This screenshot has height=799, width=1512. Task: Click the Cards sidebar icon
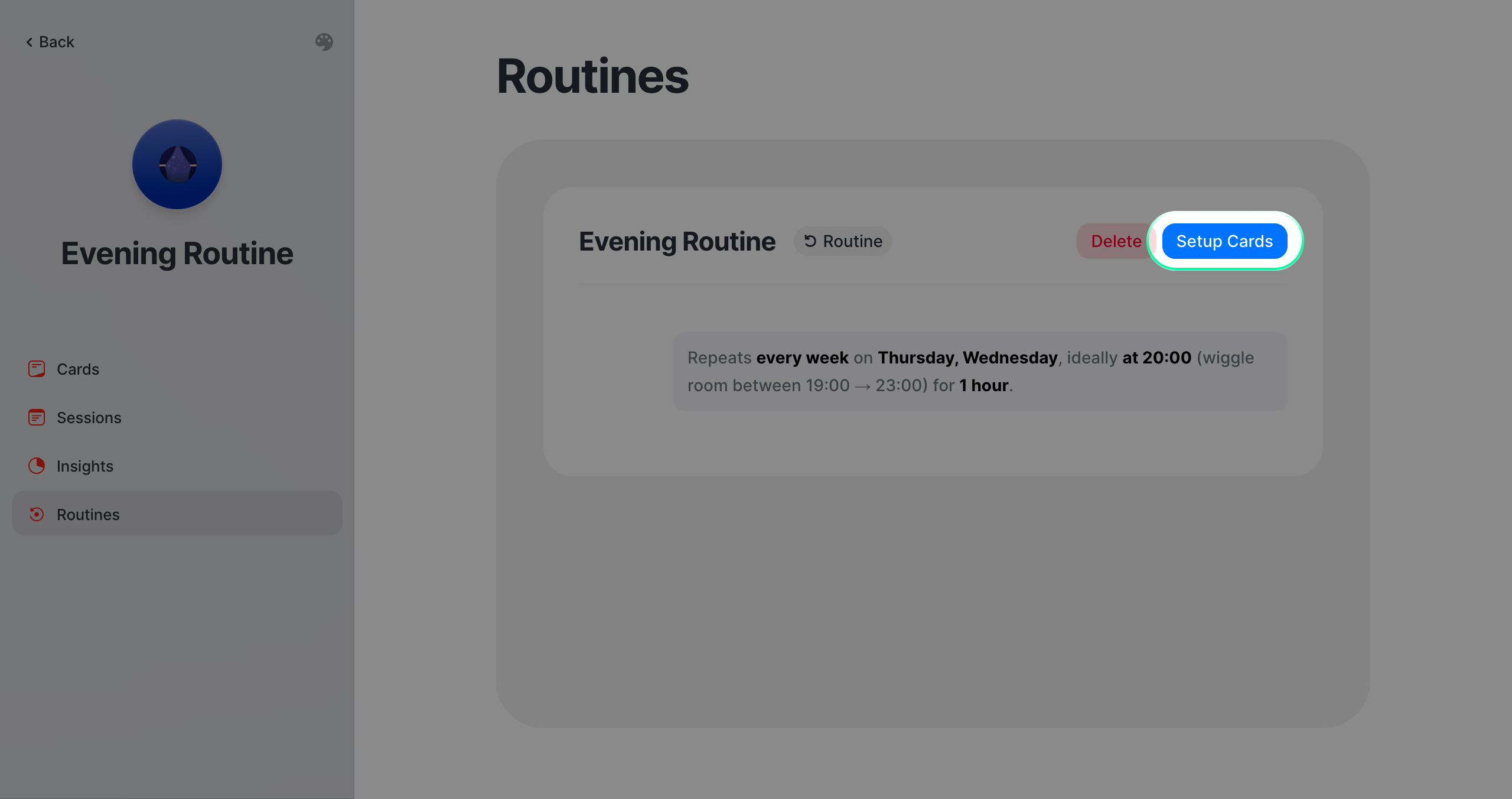tap(37, 369)
